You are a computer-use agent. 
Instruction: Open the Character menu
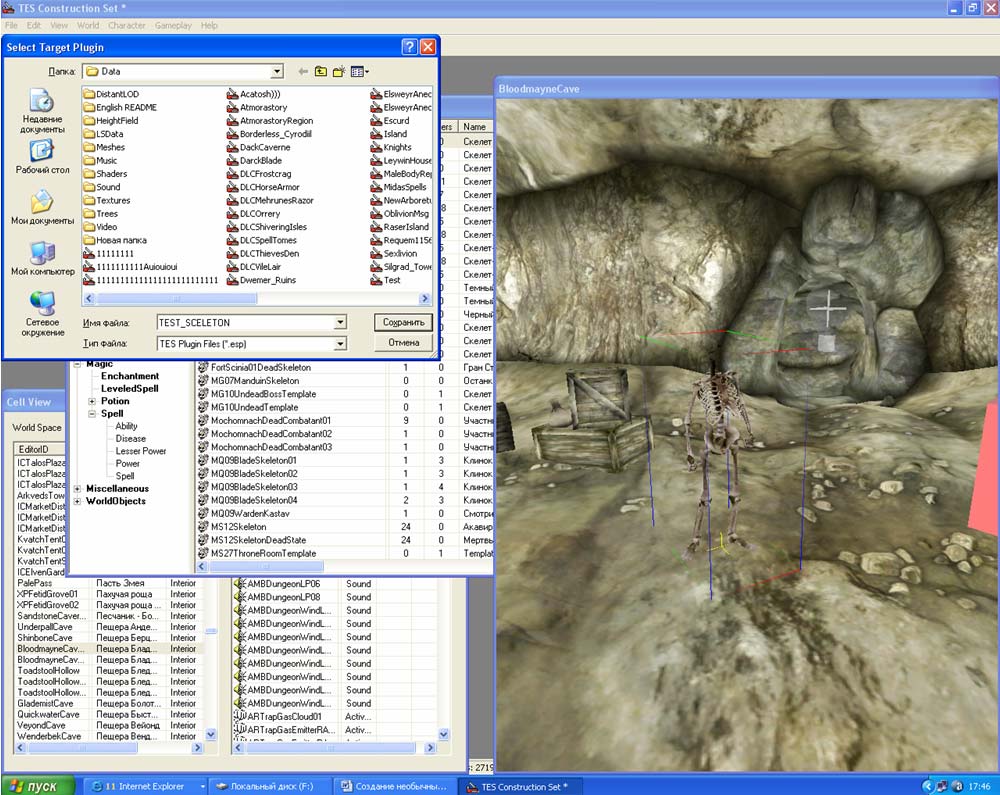pos(127,26)
